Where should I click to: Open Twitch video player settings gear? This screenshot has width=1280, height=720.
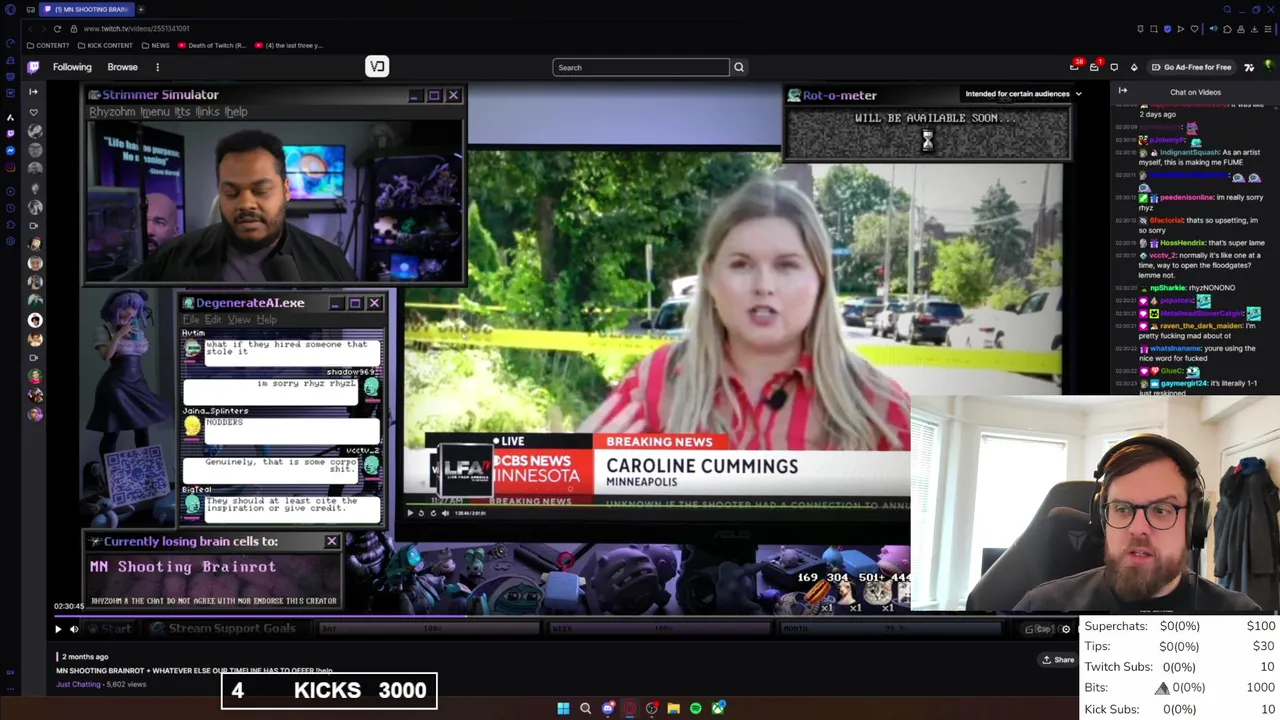(1066, 629)
